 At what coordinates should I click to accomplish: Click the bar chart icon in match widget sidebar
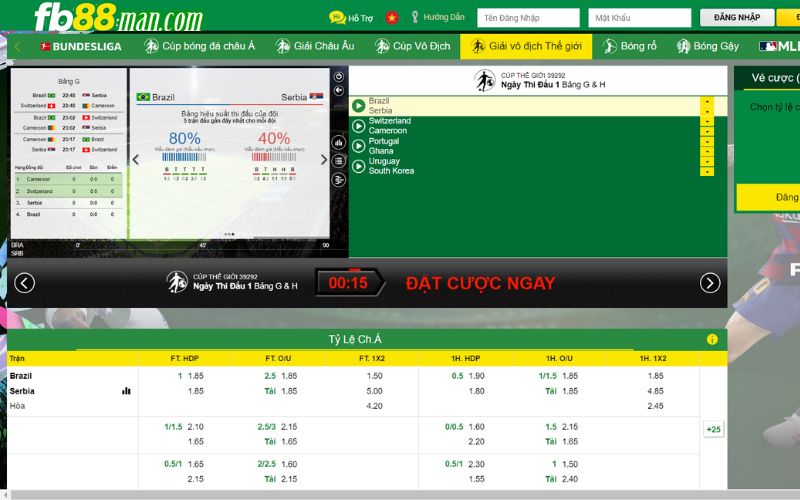(x=338, y=143)
